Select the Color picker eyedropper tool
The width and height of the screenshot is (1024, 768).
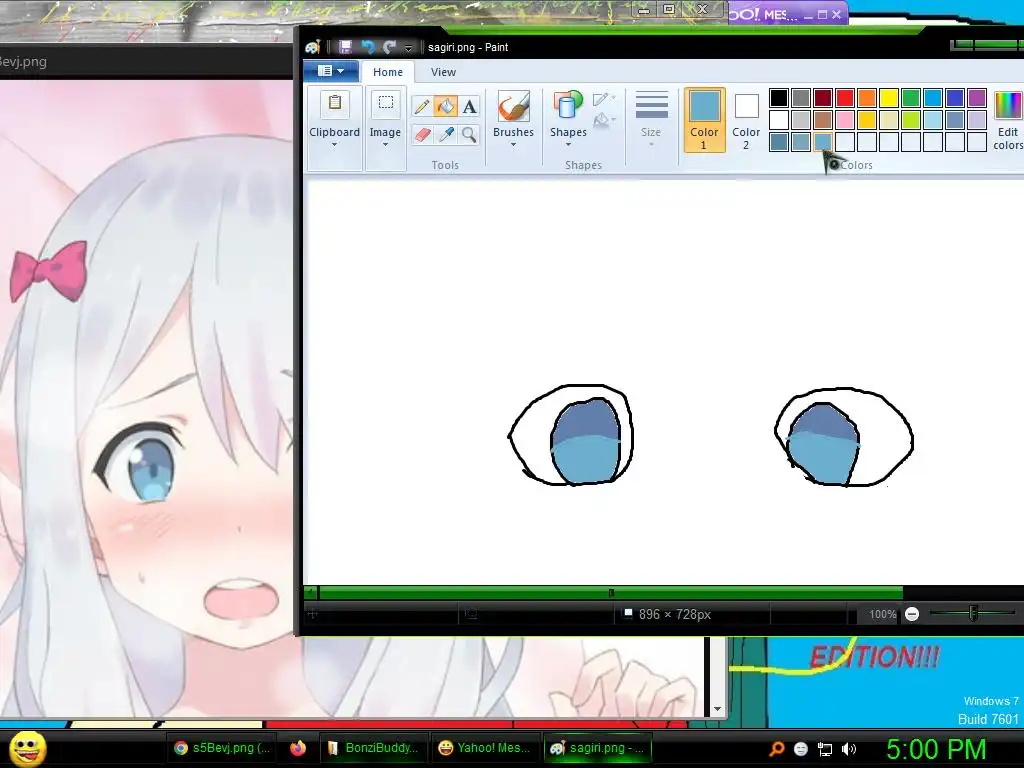click(446, 135)
